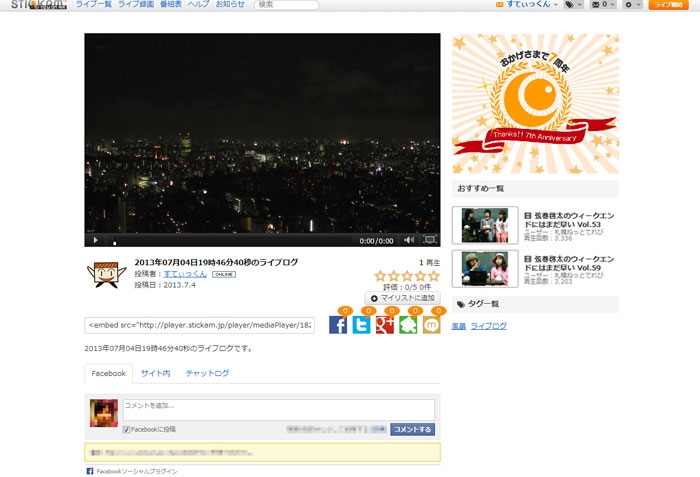Share on Facebook icon

(x=338, y=325)
